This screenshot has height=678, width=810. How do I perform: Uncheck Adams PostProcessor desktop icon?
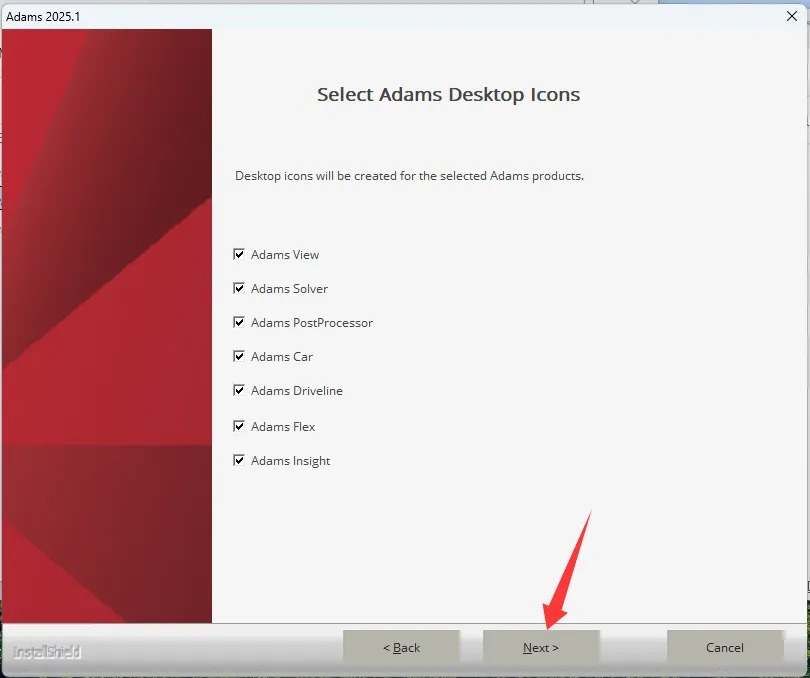pos(239,322)
